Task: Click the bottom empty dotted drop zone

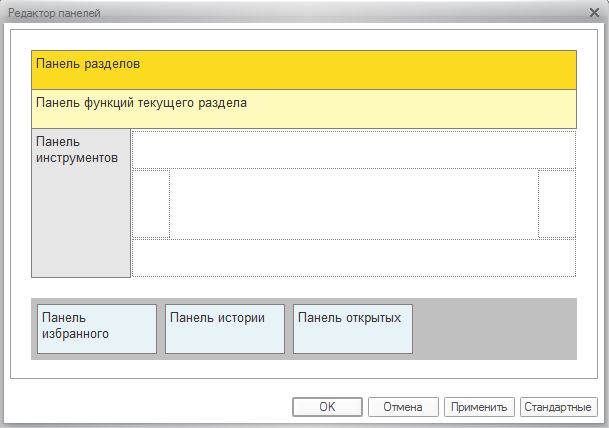Action: [354, 258]
